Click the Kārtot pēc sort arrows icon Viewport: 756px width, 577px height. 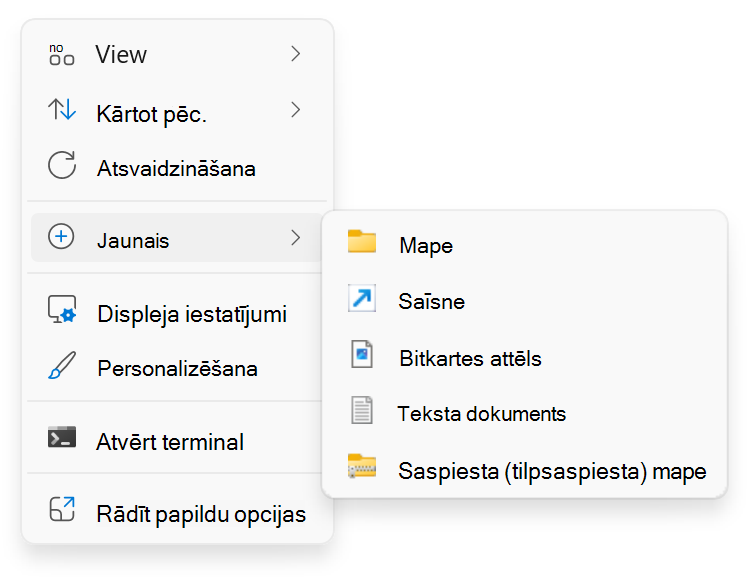pyautogui.click(x=62, y=109)
